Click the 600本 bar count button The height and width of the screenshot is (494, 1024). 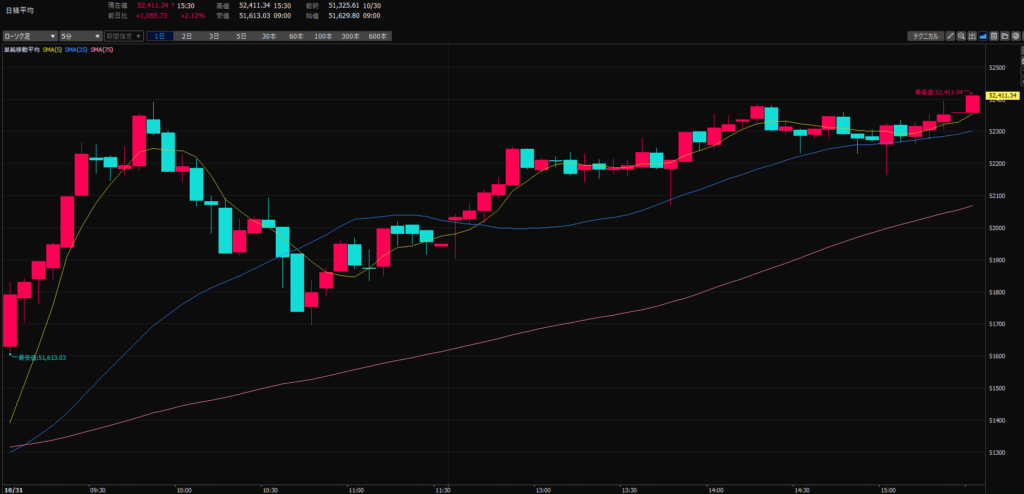(x=377, y=36)
